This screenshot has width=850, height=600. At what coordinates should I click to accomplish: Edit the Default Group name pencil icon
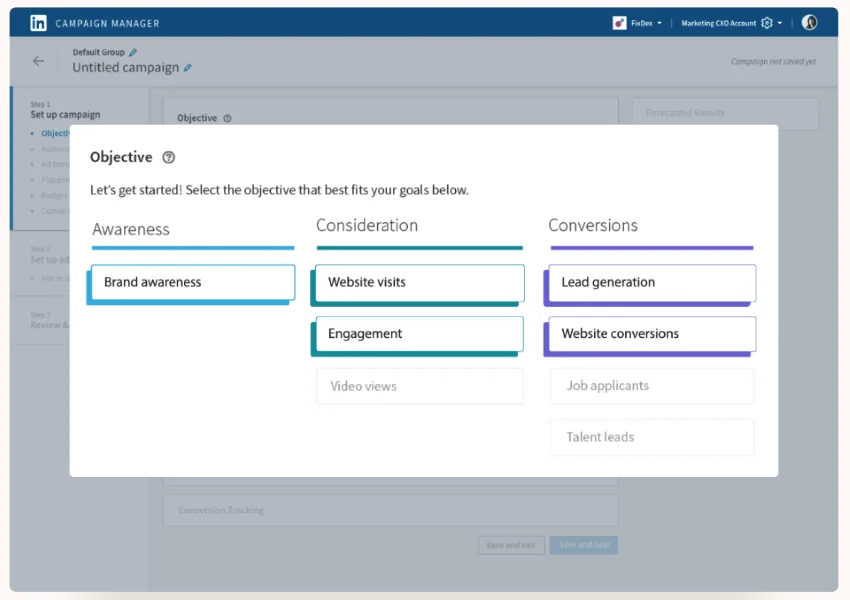[x=133, y=53]
